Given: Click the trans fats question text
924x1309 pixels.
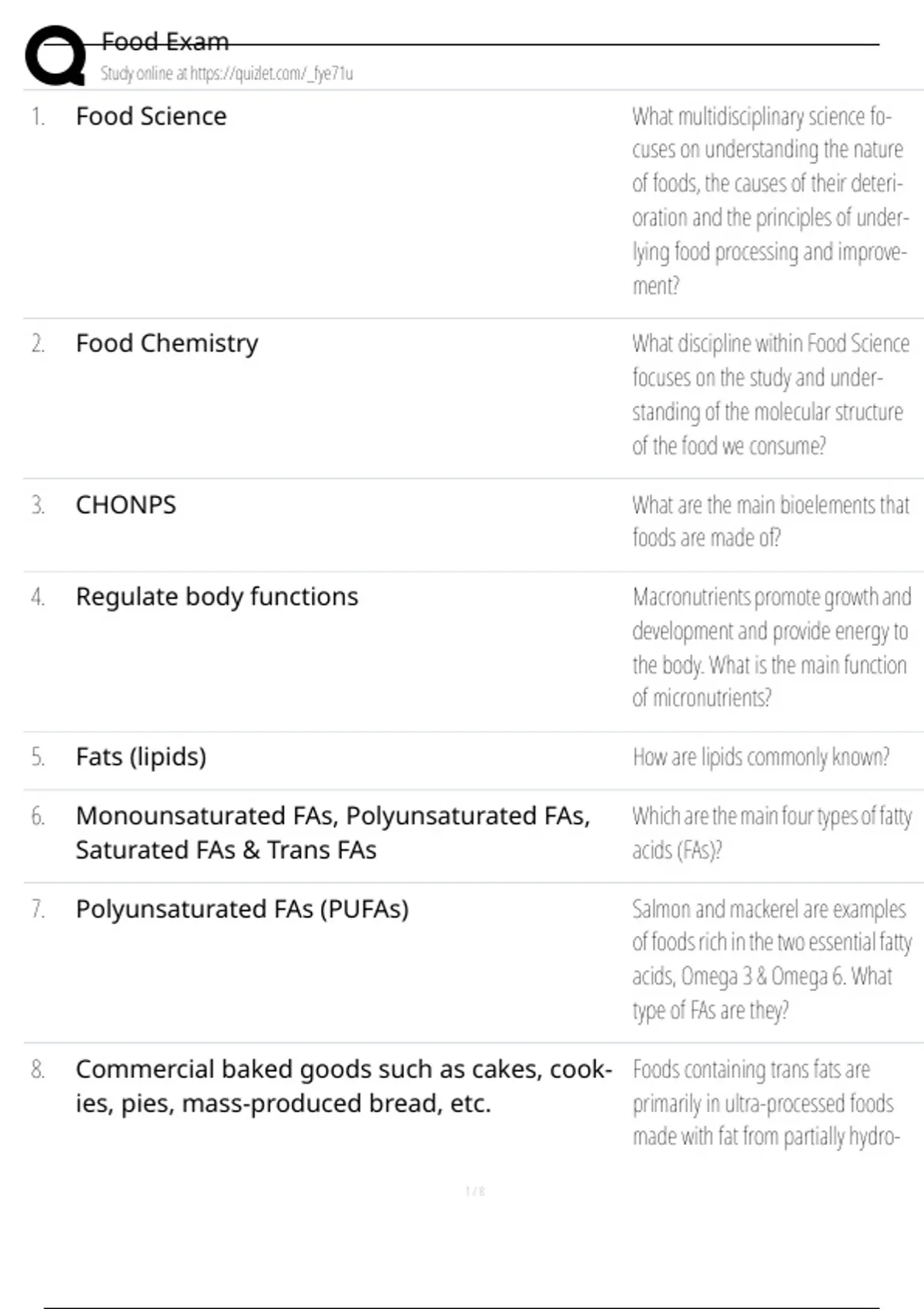Looking at the screenshot, I should coord(765,1103).
